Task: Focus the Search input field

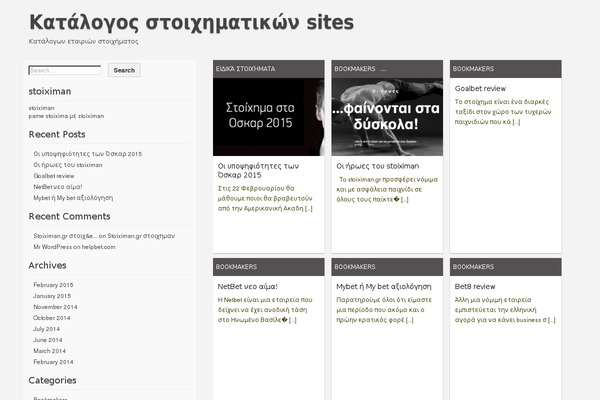Action: tap(65, 70)
